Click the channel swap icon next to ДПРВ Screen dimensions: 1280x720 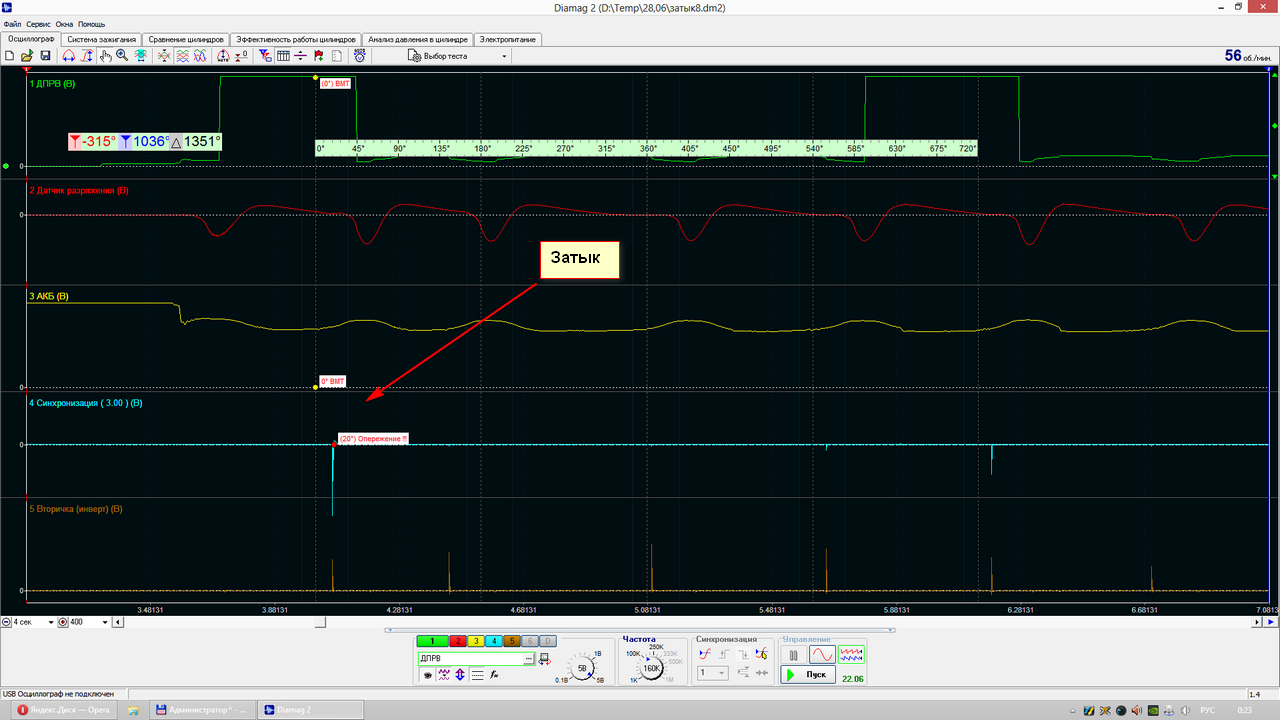[x=545, y=659]
